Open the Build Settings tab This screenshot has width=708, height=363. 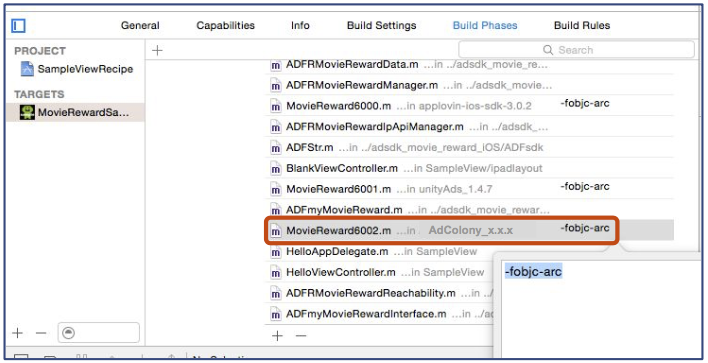click(x=382, y=25)
